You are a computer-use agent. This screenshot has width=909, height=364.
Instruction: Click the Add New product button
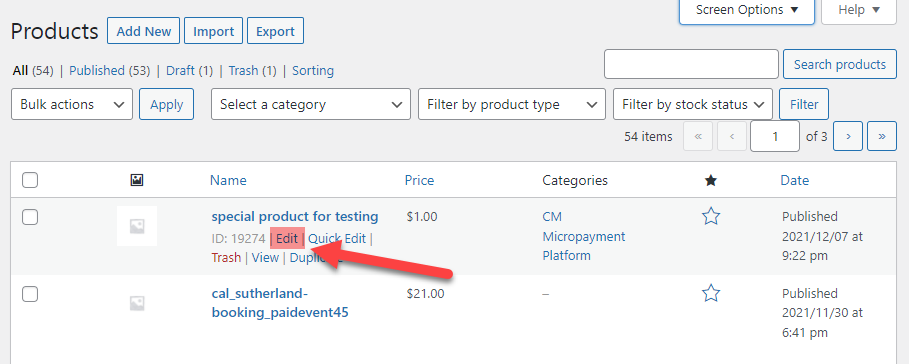[144, 31]
